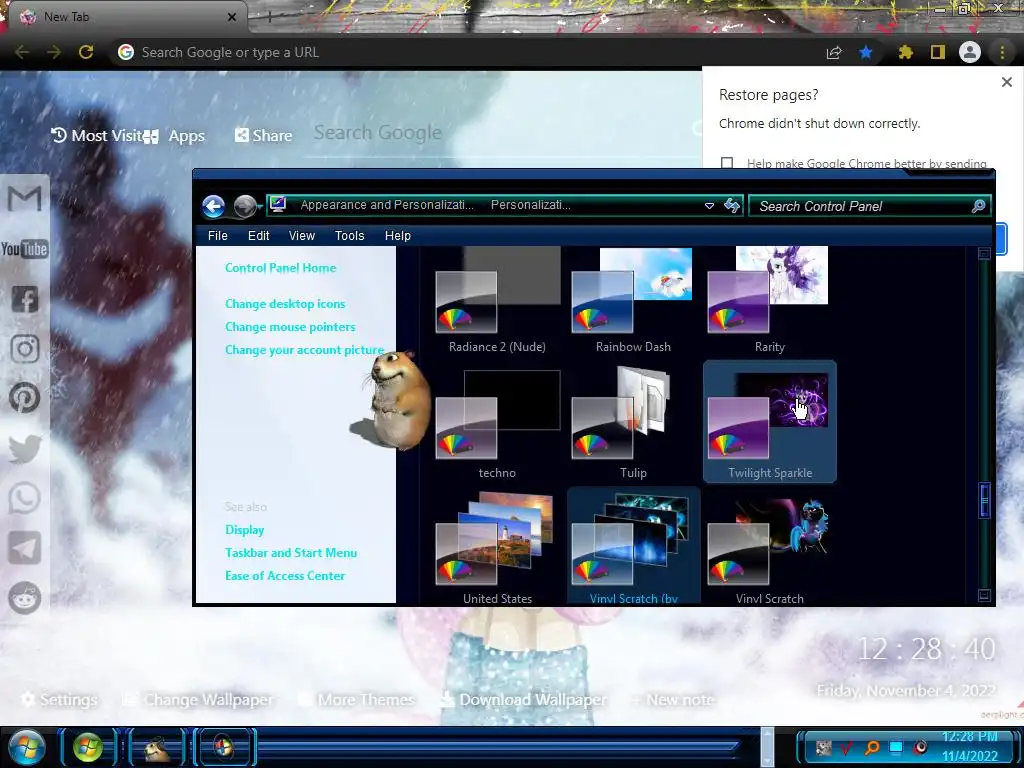Click theme list scrollbar thumb
Screen dimensions: 1024x768
984,501
